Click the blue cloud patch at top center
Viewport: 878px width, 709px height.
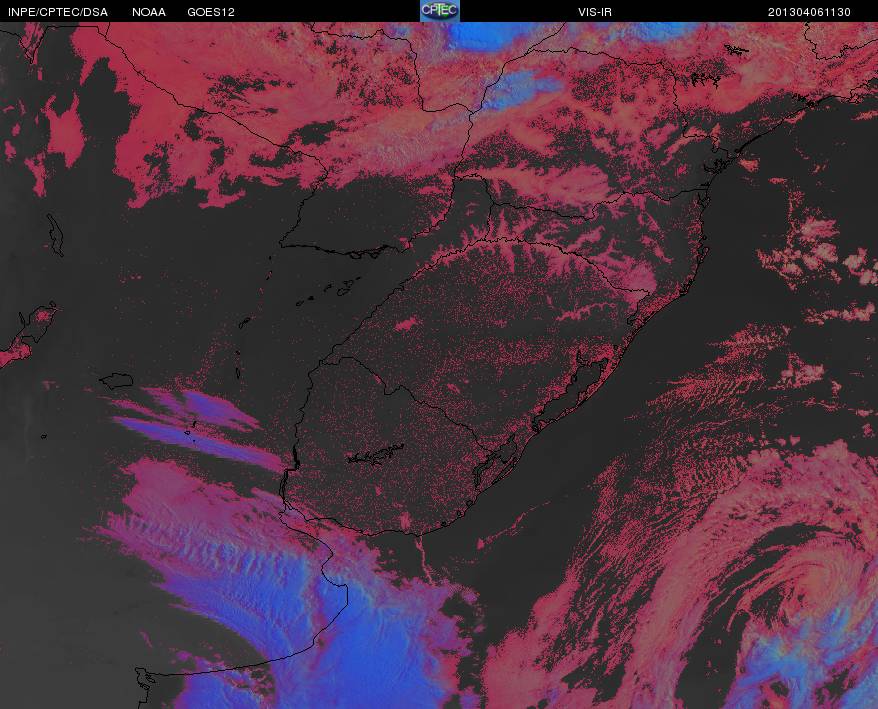click(x=487, y=35)
